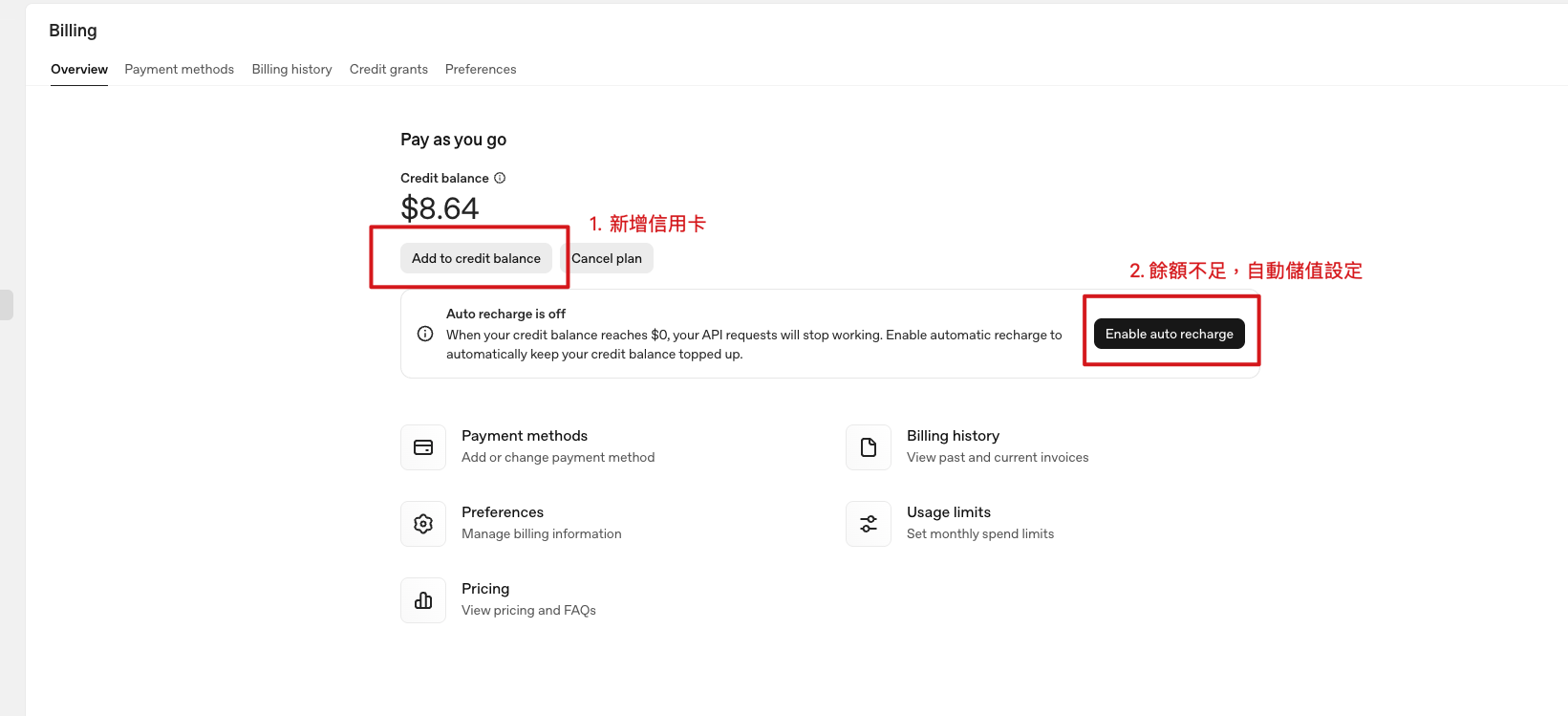
Task: Click the sliders Usage limits icon
Action: (869, 524)
